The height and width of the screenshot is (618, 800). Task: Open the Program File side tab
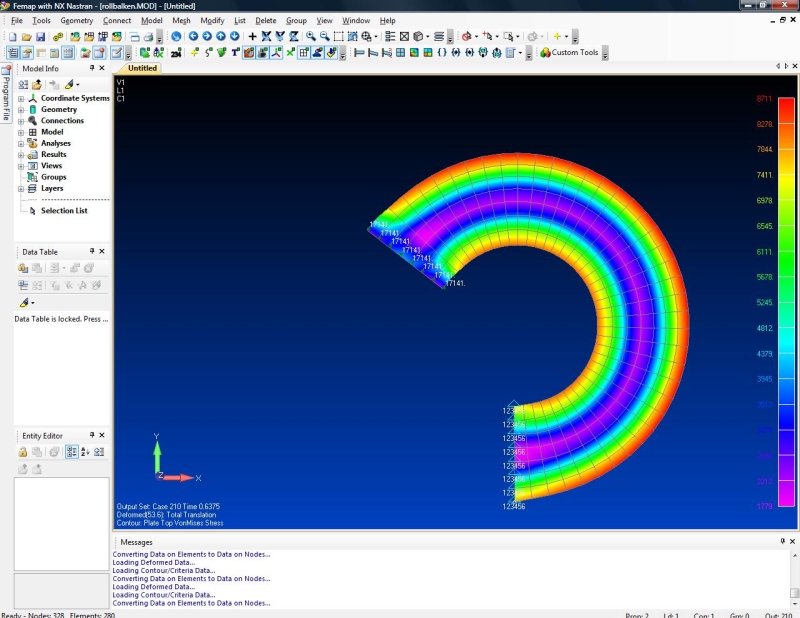click(6, 93)
